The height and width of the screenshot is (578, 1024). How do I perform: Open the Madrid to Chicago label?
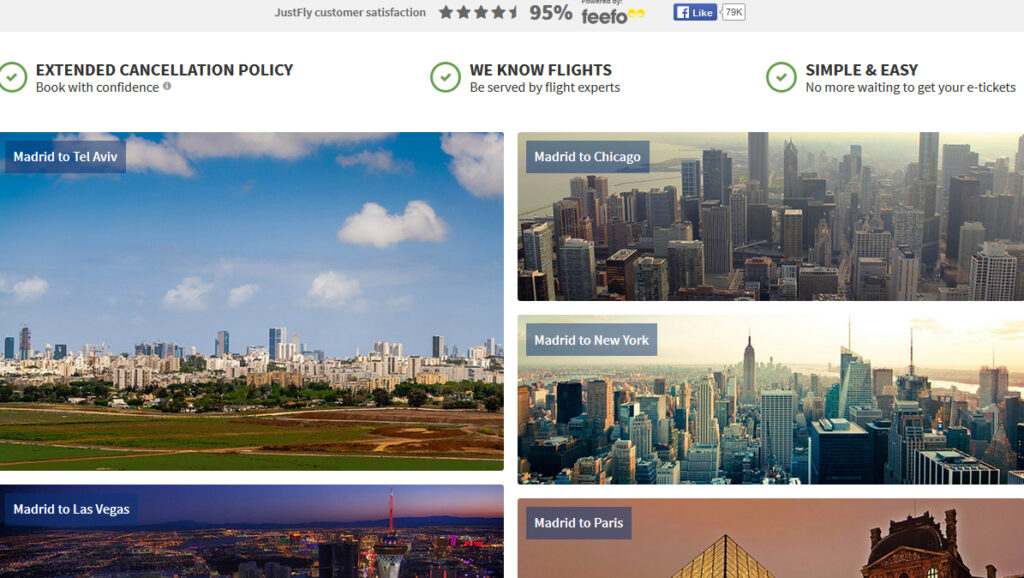(x=587, y=157)
